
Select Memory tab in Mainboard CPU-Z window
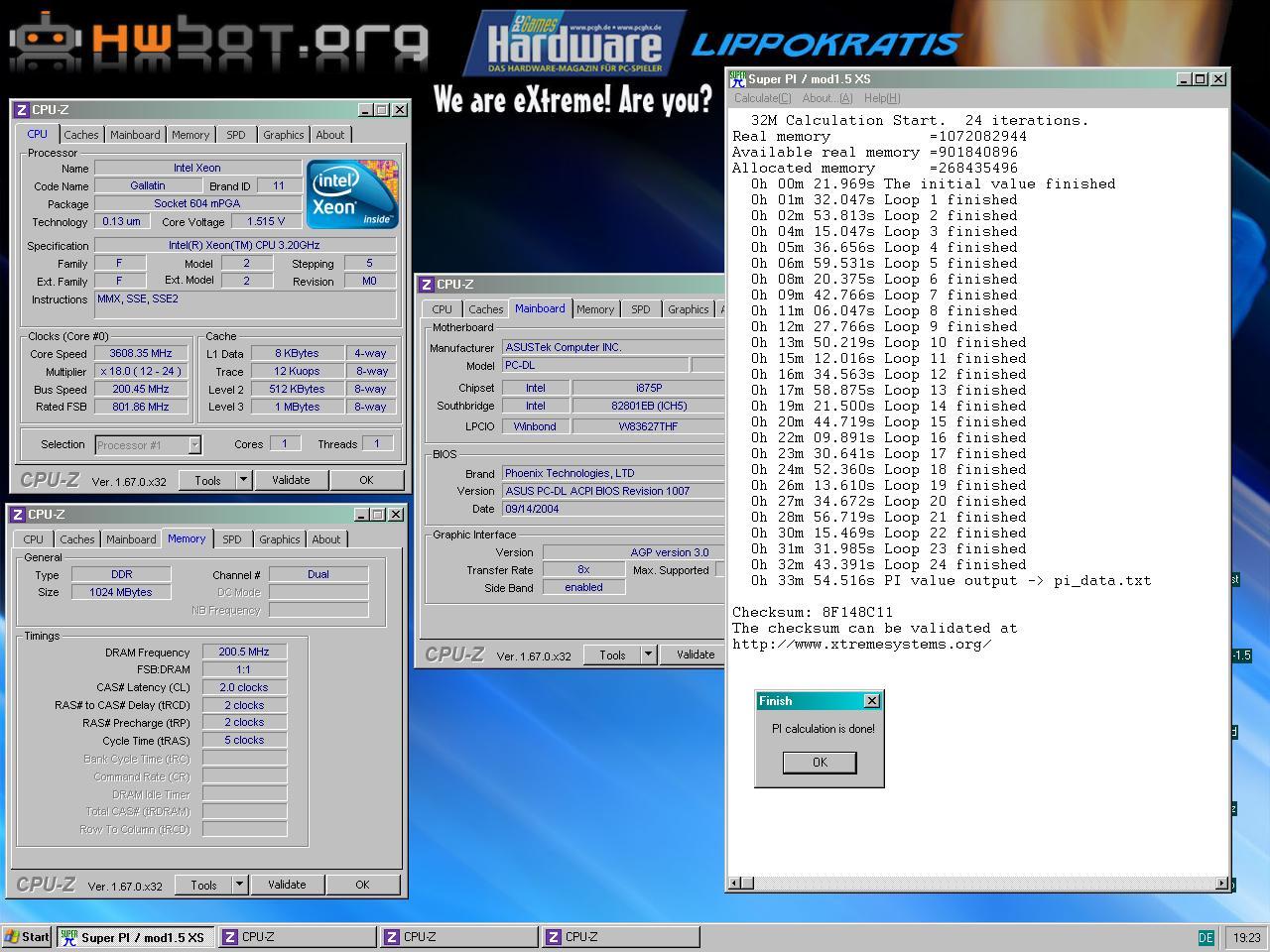click(595, 309)
